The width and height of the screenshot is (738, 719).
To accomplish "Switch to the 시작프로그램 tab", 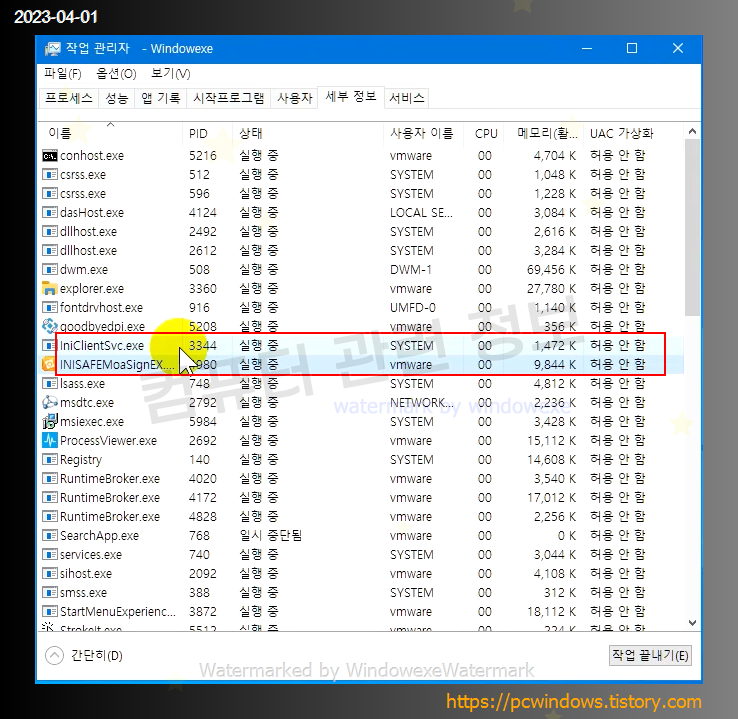I will 229,98.
